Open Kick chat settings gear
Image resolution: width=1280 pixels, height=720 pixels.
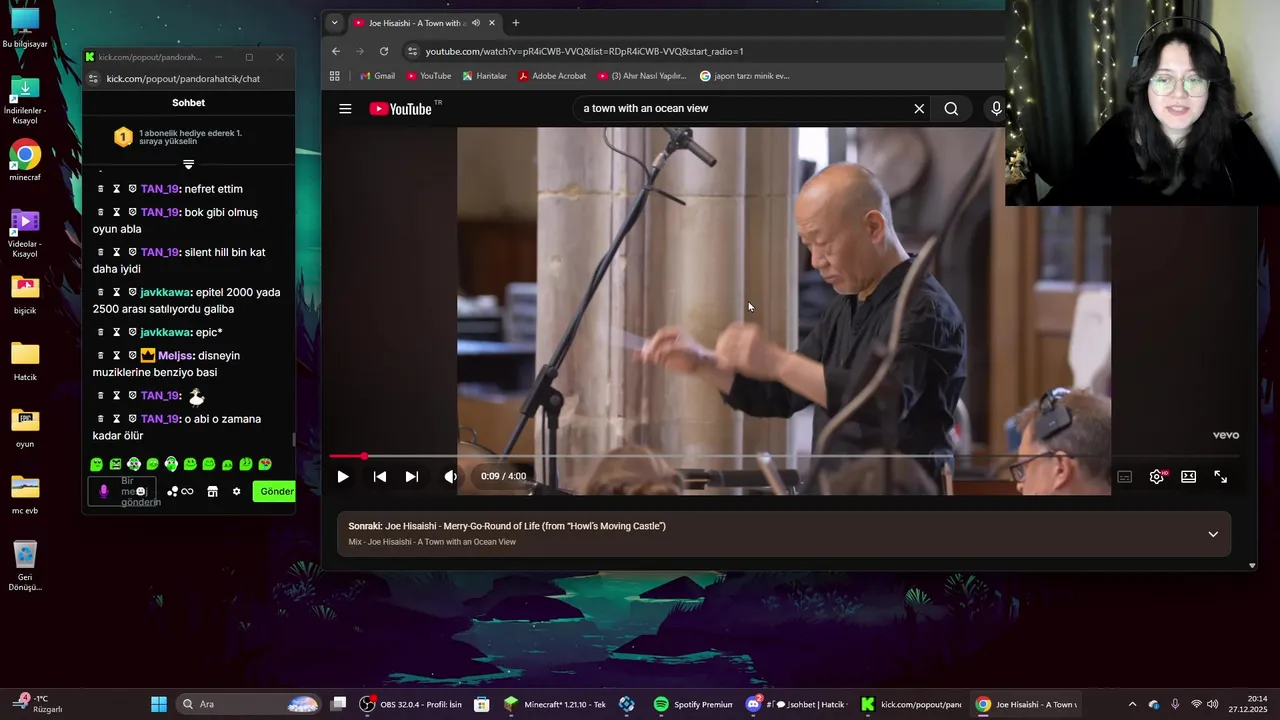tap(237, 492)
